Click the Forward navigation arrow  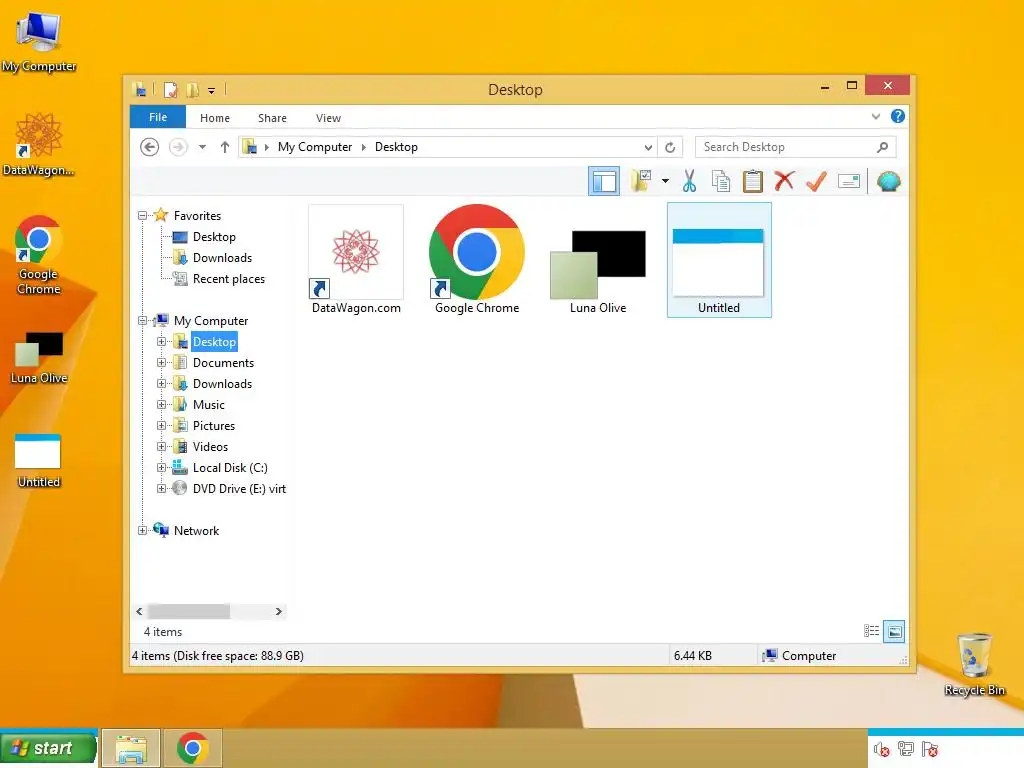click(x=178, y=147)
